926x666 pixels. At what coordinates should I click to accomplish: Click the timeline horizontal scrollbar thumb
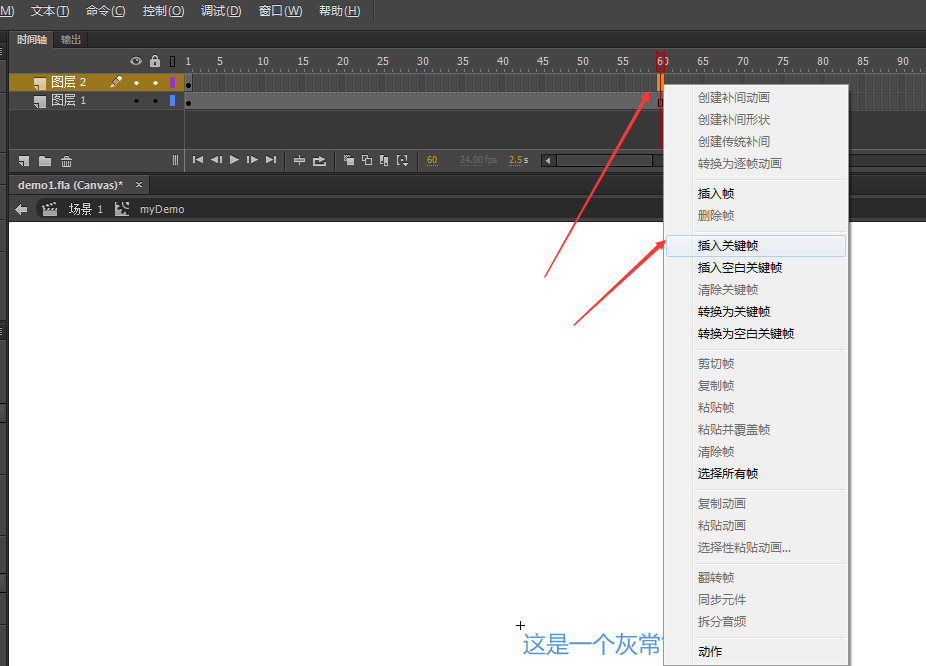point(605,161)
